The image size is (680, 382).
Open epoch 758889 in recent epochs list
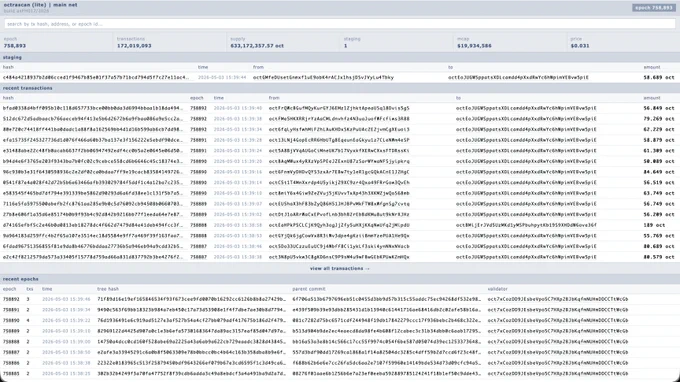point(11,331)
